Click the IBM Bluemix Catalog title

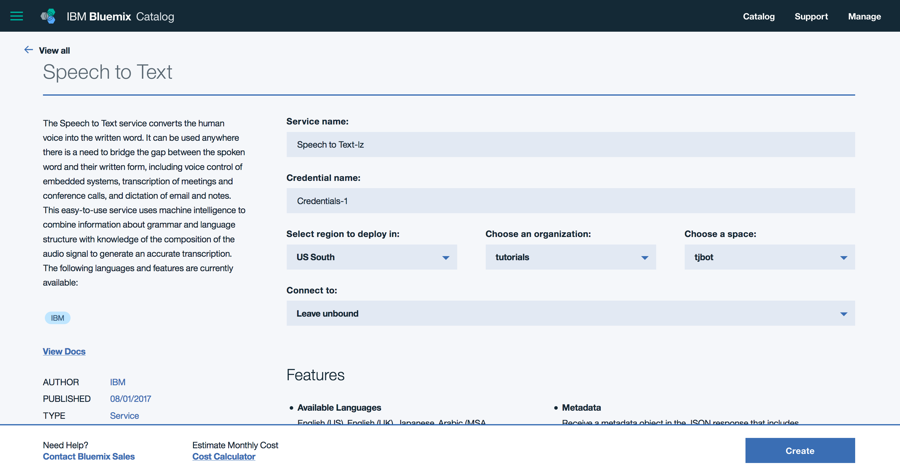(121, 17)
